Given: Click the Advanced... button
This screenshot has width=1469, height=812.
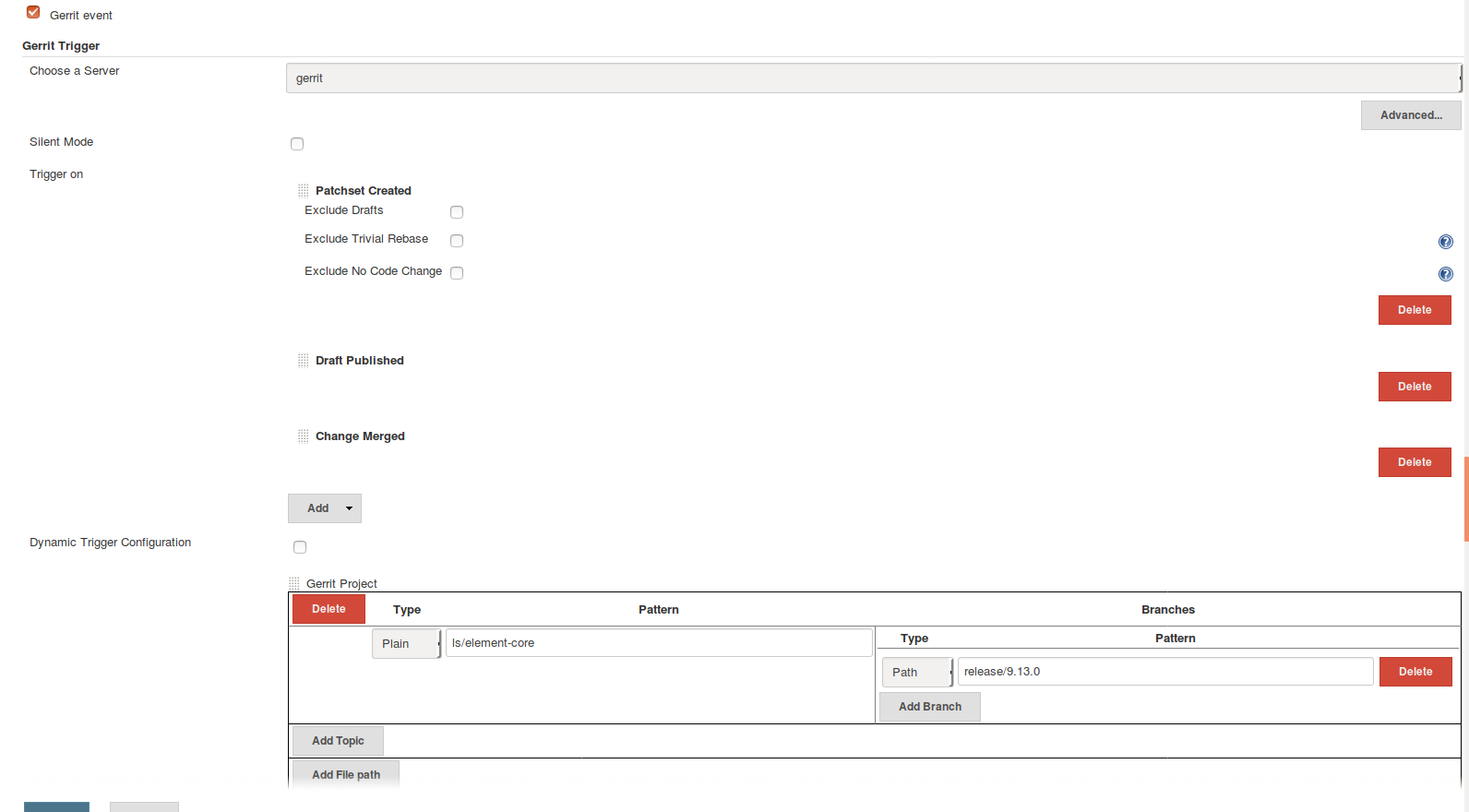Looking at the screenshot, I should pos(1410,115).
